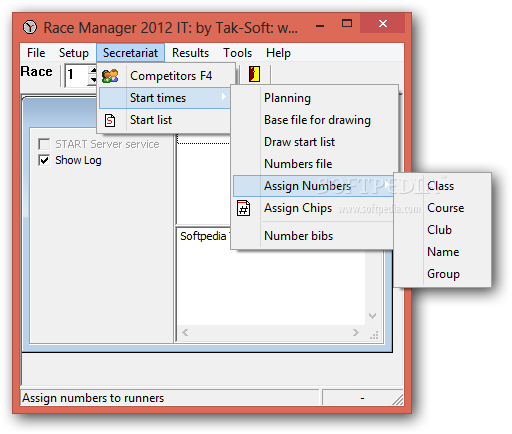Screen dimensions: 512x434
Task: Open the Setup menu
Action: click(74, 53)
